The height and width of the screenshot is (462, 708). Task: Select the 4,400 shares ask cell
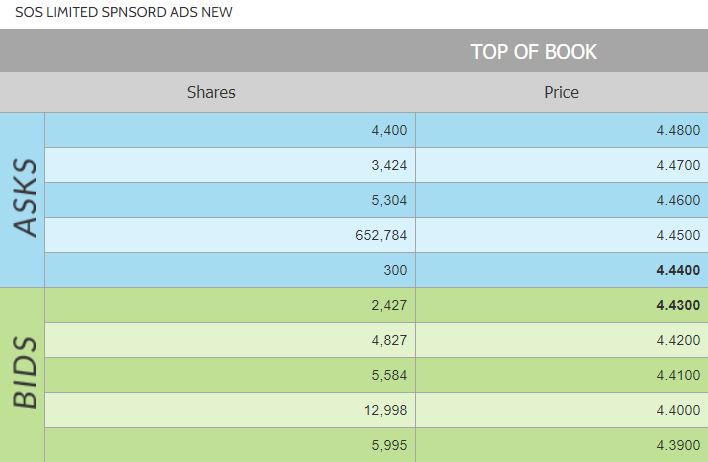(388, 130)
